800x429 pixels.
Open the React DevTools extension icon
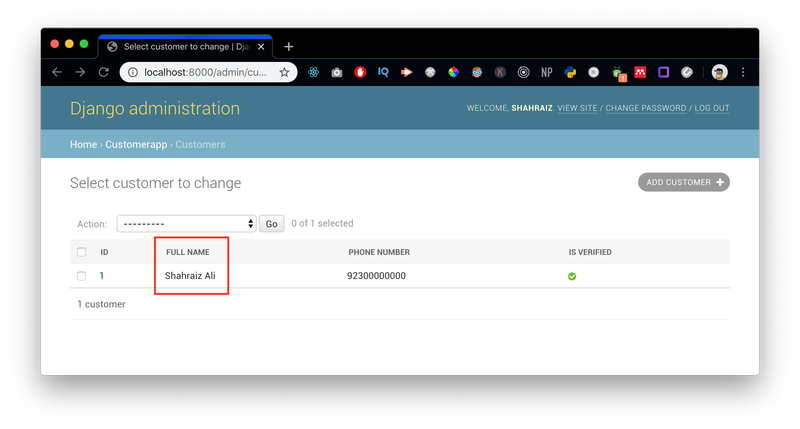click(x=313, y=72)
